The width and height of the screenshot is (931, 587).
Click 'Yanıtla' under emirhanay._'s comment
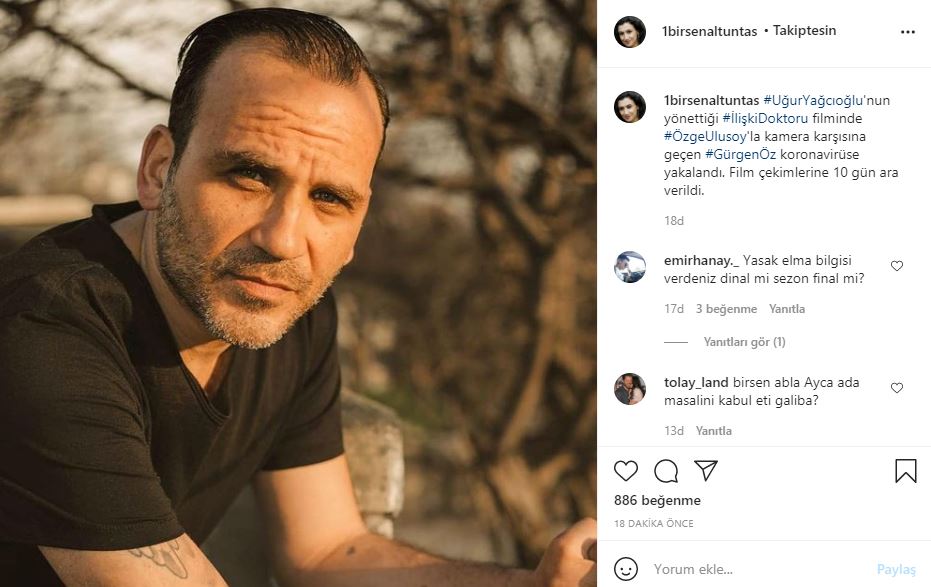787,309
